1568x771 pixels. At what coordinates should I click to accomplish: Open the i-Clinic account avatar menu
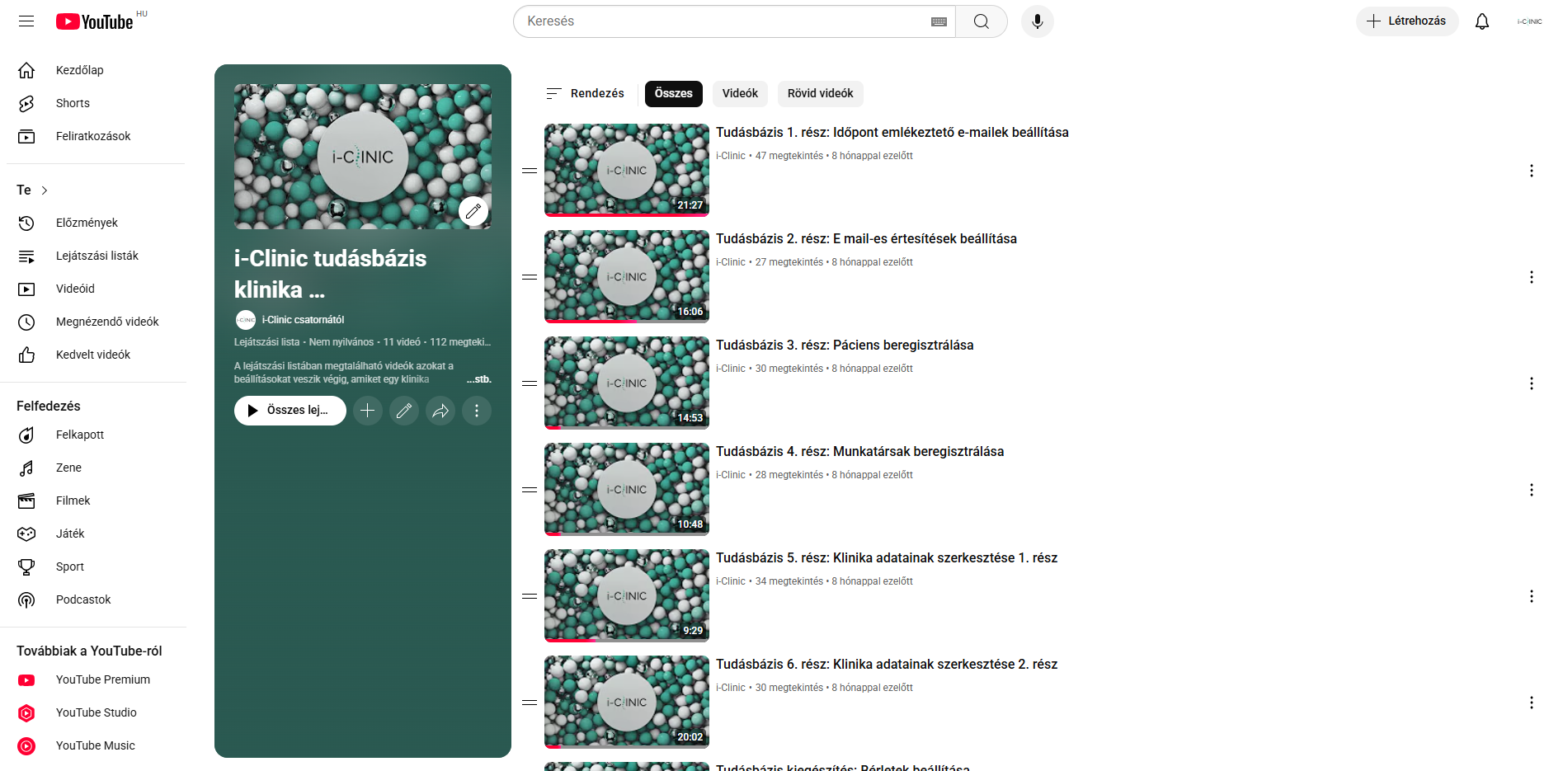tap(1529, 21)
